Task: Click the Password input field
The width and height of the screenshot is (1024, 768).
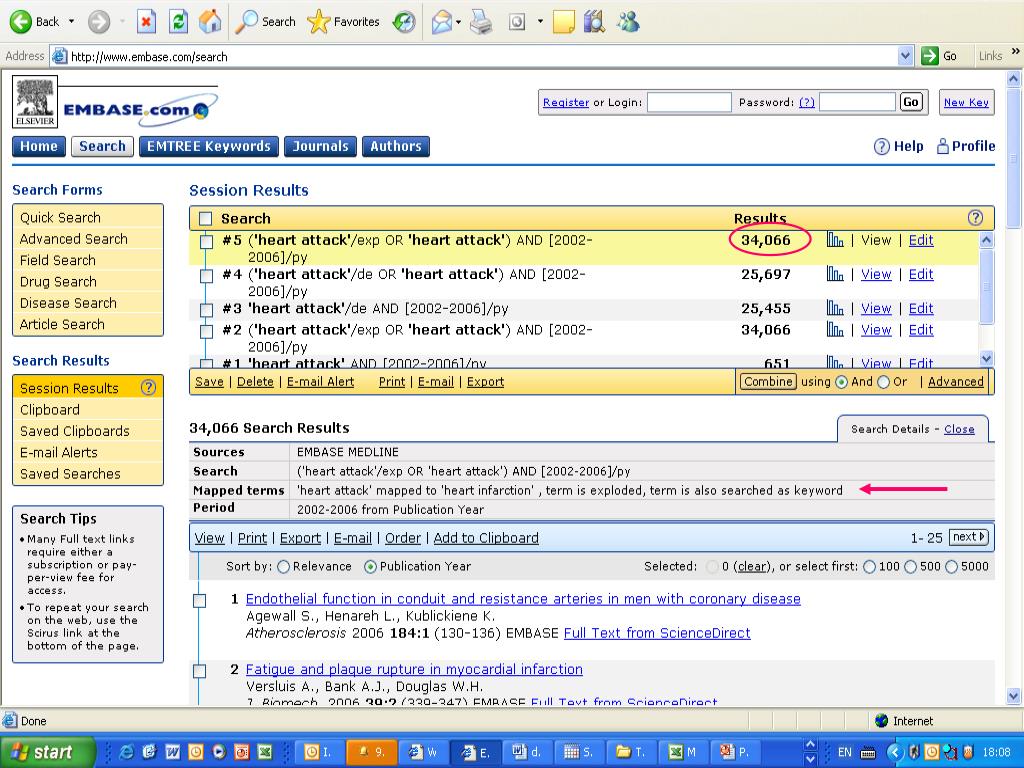Action: [857, 102]
